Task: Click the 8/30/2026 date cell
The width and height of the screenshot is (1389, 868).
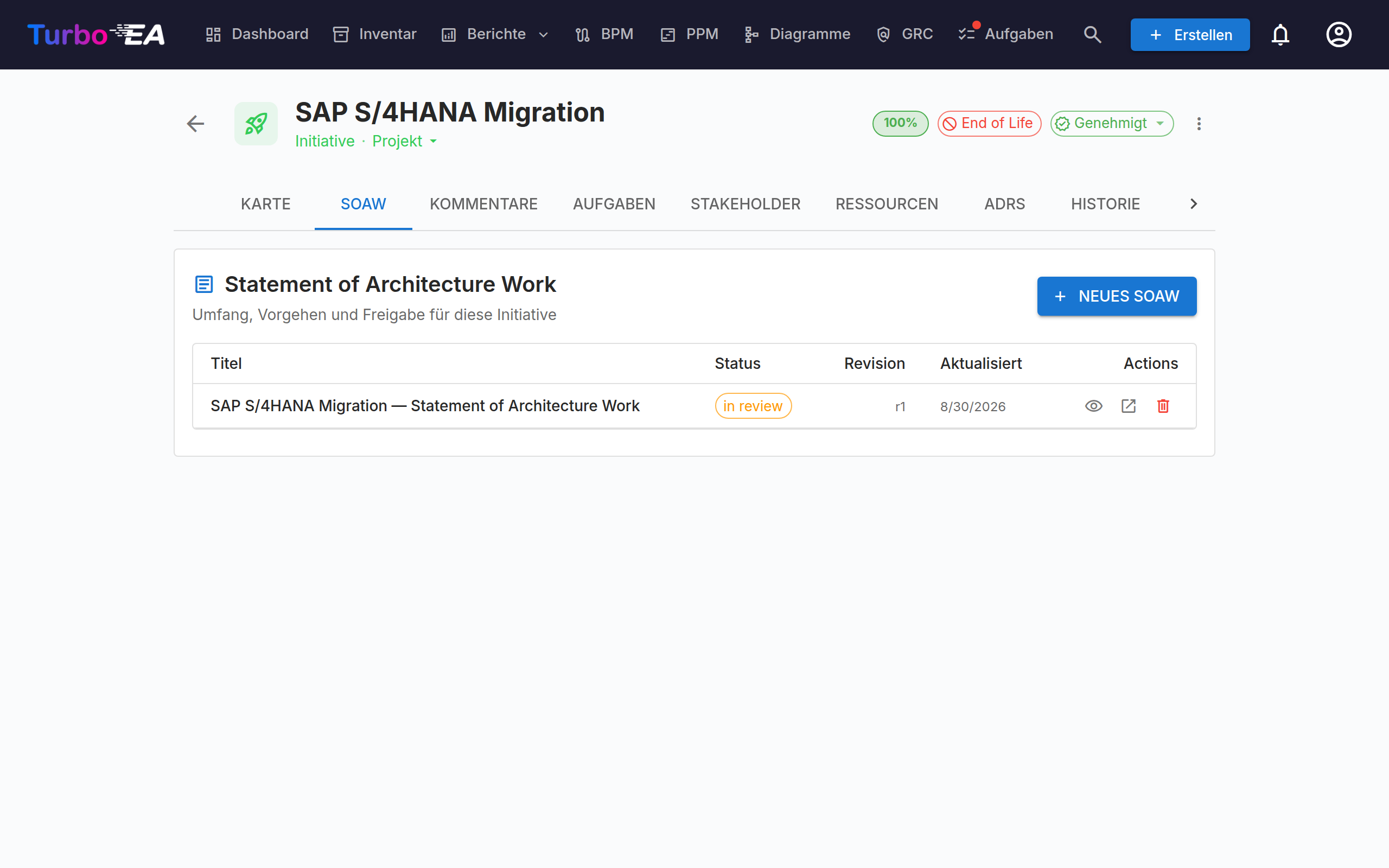Action: tap(973, 406)
